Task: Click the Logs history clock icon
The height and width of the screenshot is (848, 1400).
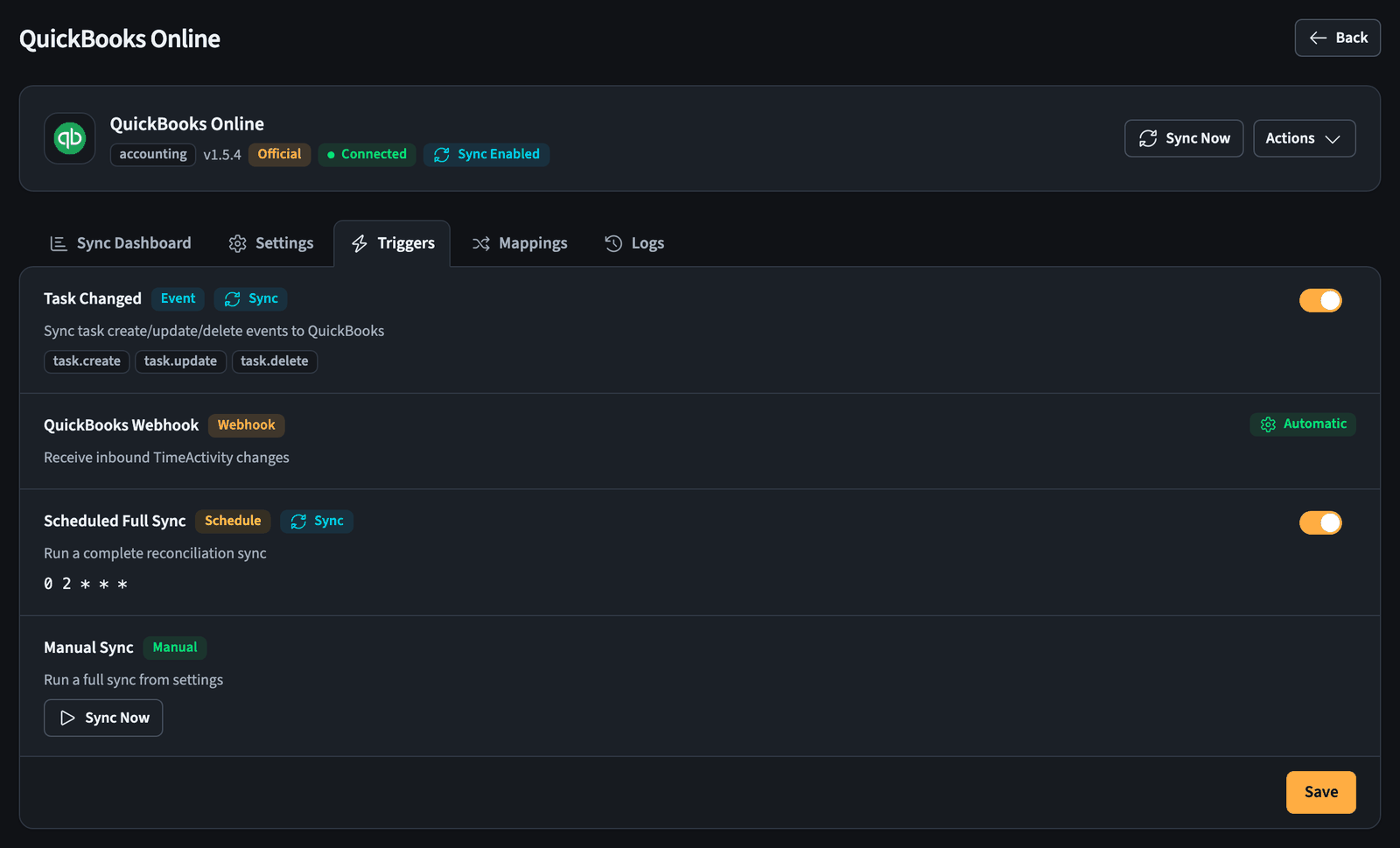Action: click(613, 243)
